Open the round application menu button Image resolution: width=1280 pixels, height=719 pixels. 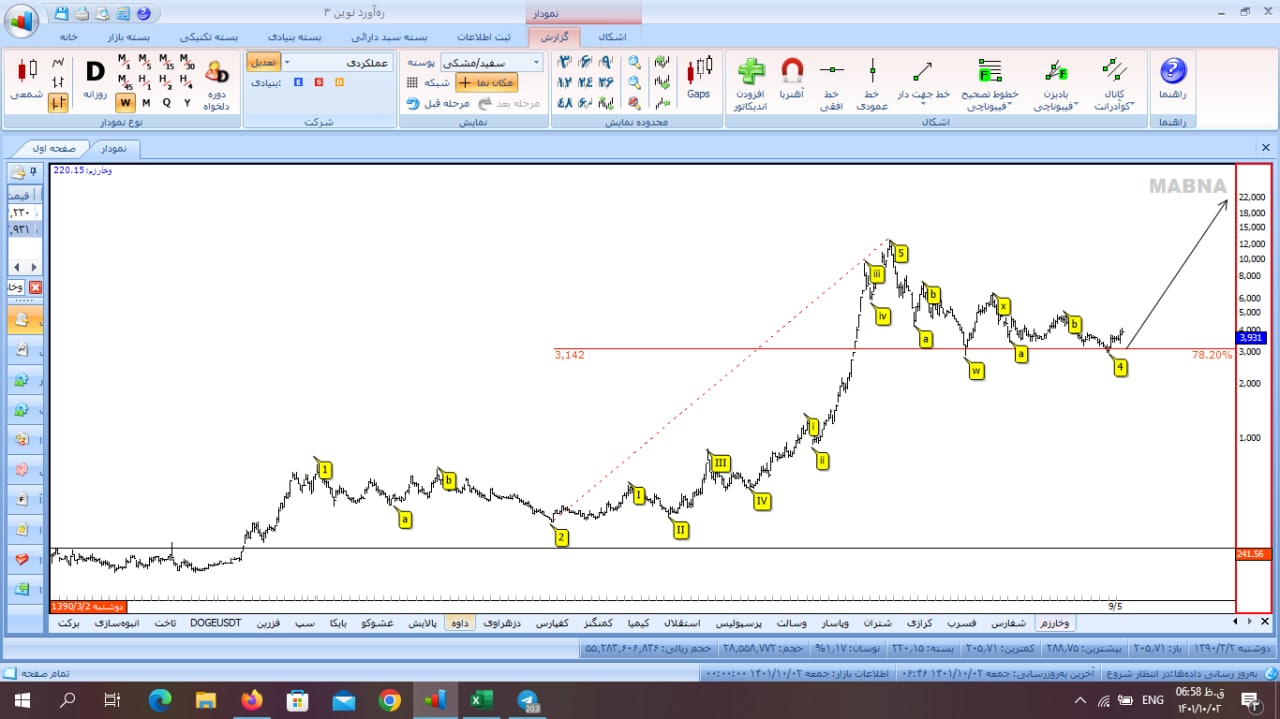20,19
